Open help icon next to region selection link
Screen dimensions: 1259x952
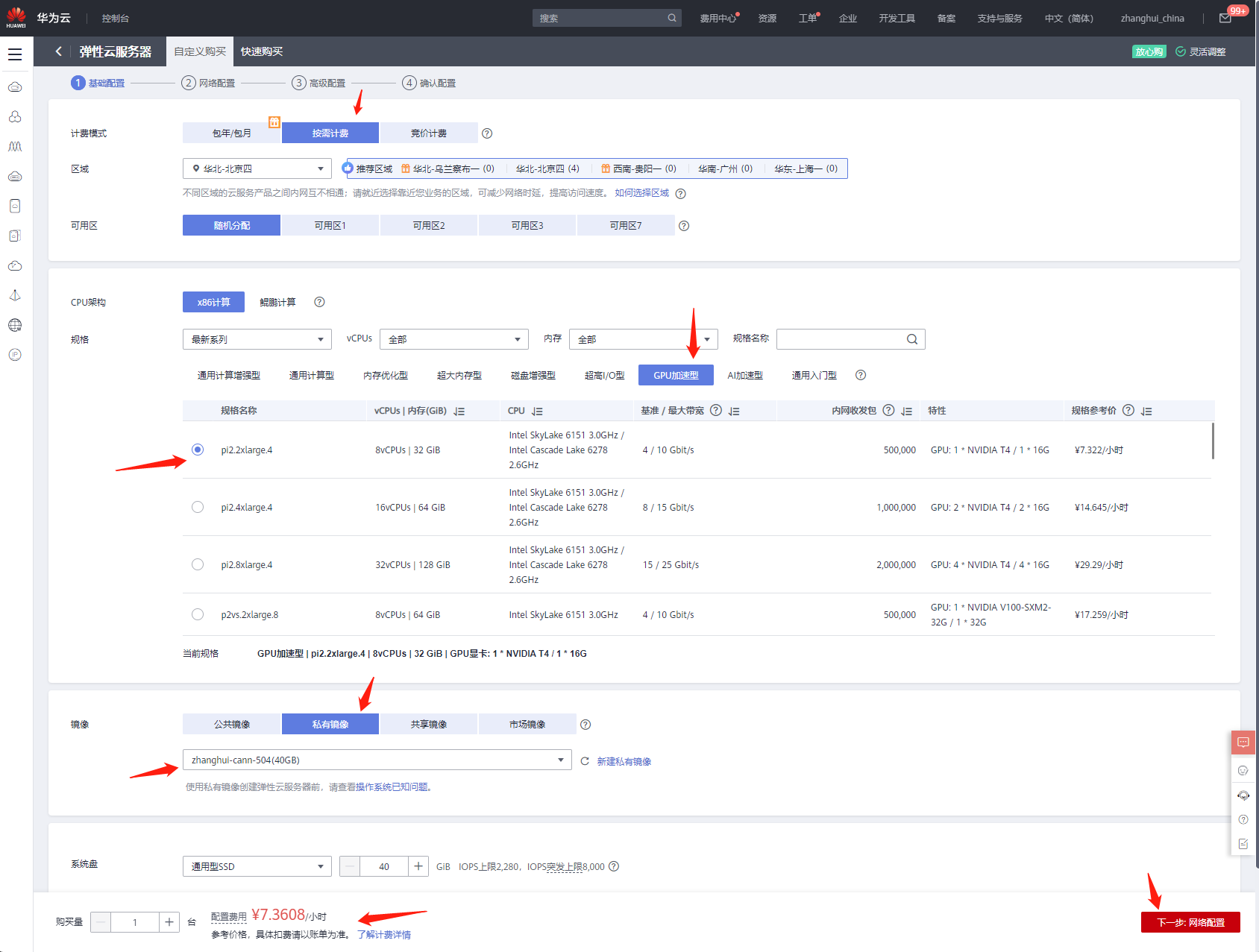(x=680, y=194)
